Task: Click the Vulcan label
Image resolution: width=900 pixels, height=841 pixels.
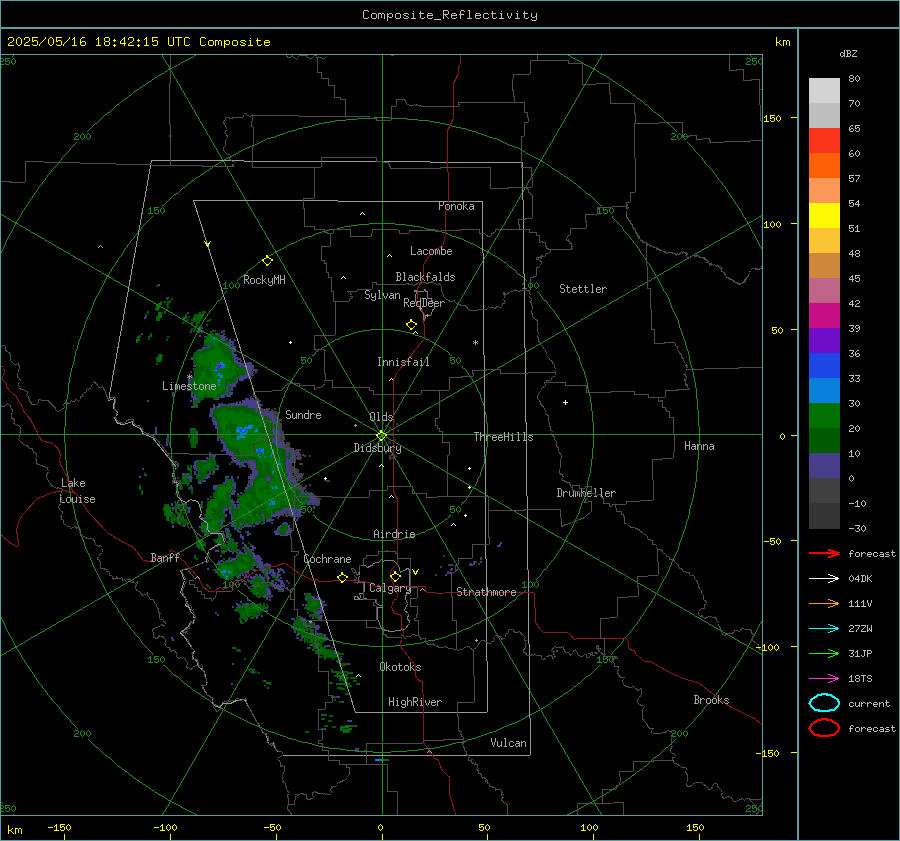Action: click(x=508, y=743)
